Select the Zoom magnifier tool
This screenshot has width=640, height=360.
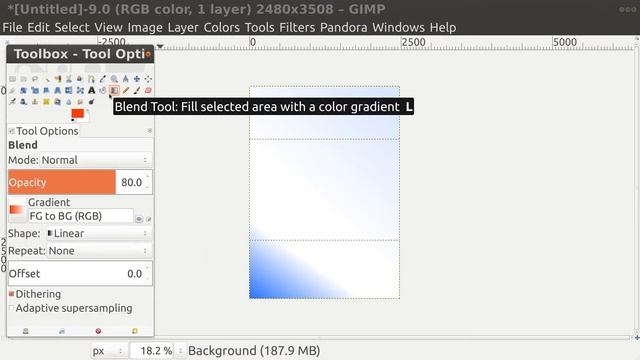114,79
